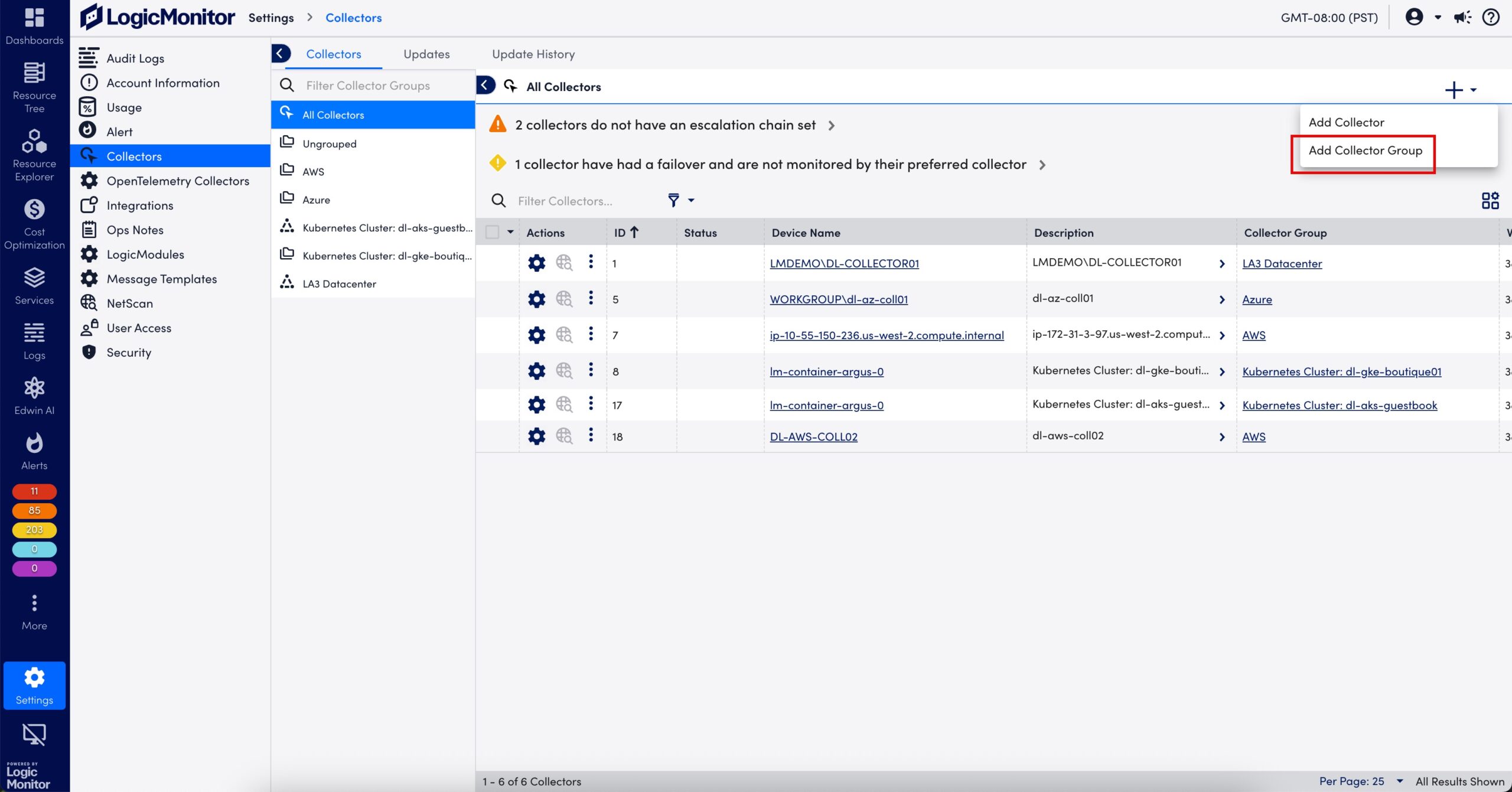
Task: Open Security settings
Action: click(x=129, y=352)
